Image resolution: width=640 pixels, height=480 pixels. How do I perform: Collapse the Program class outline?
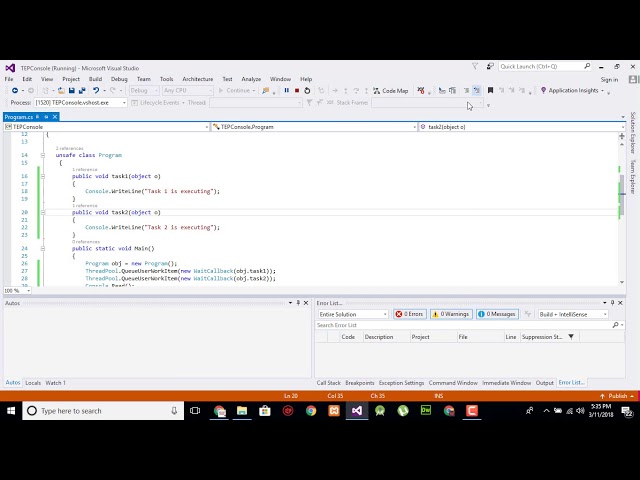point(43,155)
